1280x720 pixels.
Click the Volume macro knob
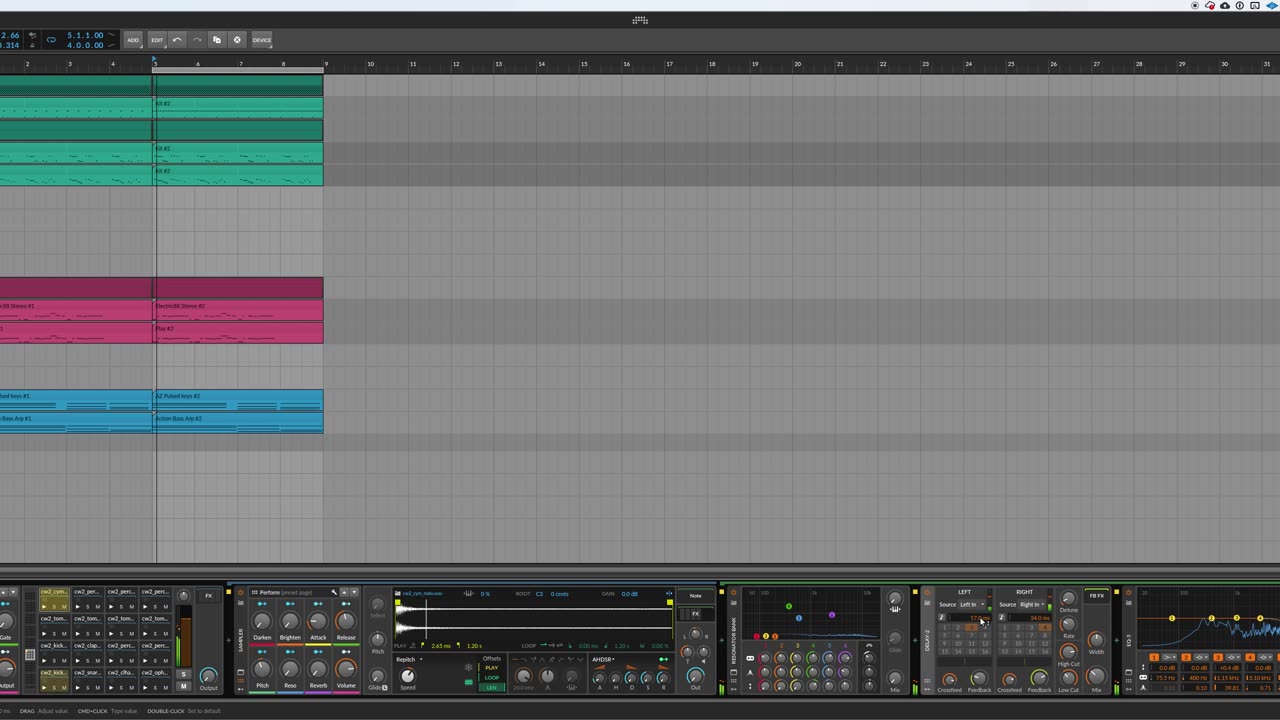(346, 669)
